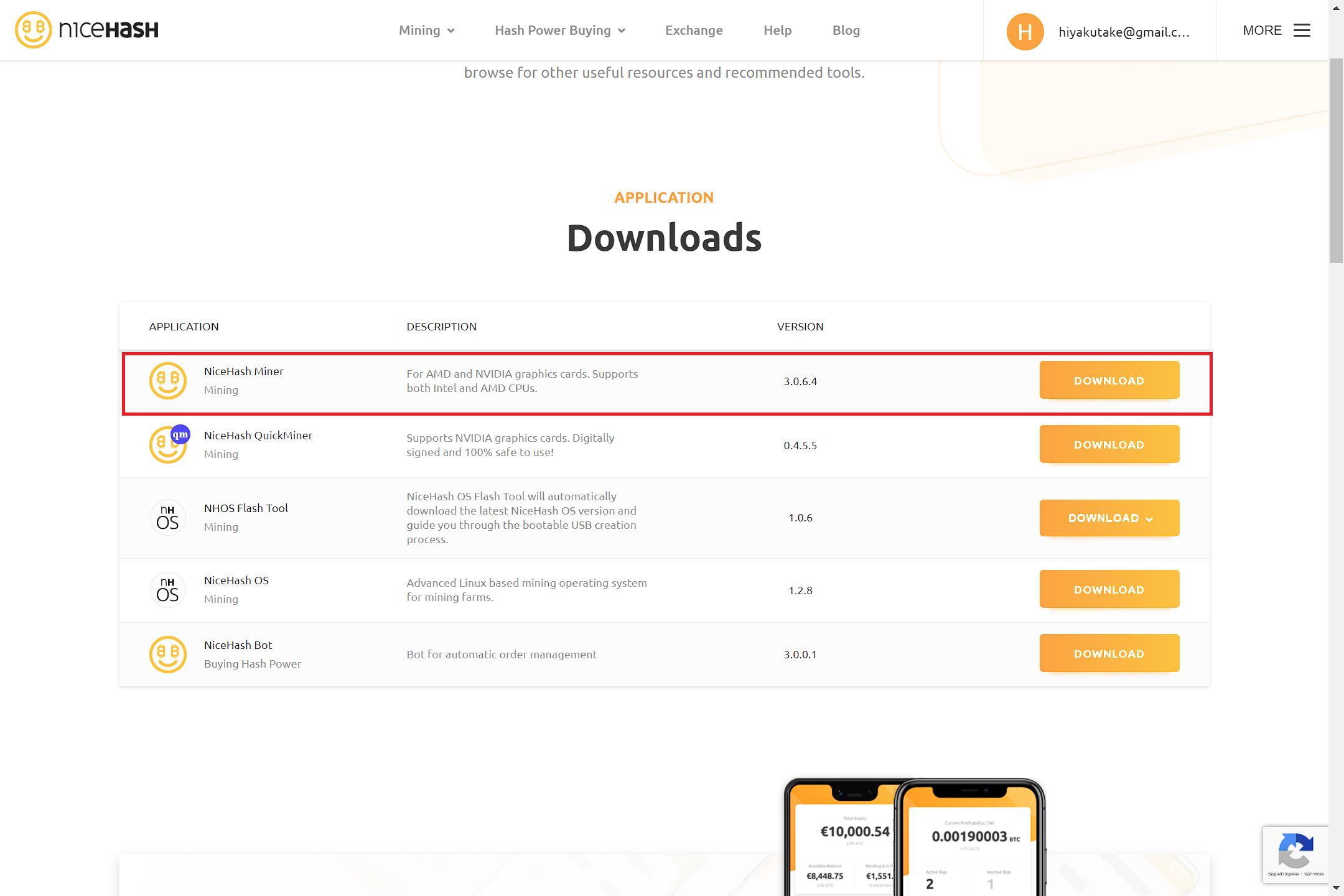
Task: Click version 1.2.8 cell
Action: 800,590
